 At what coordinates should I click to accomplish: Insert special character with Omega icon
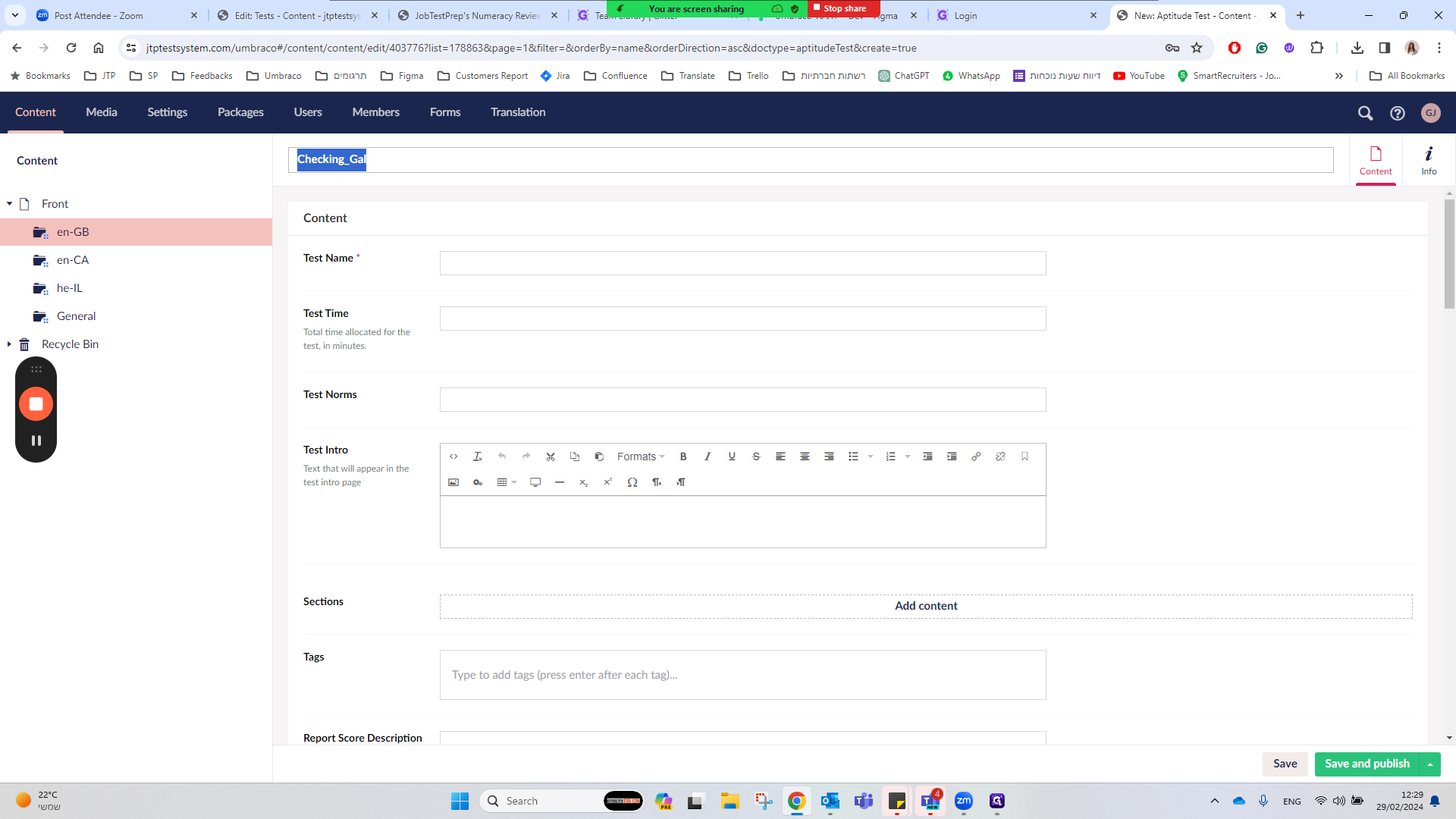[x=632, y=482]
